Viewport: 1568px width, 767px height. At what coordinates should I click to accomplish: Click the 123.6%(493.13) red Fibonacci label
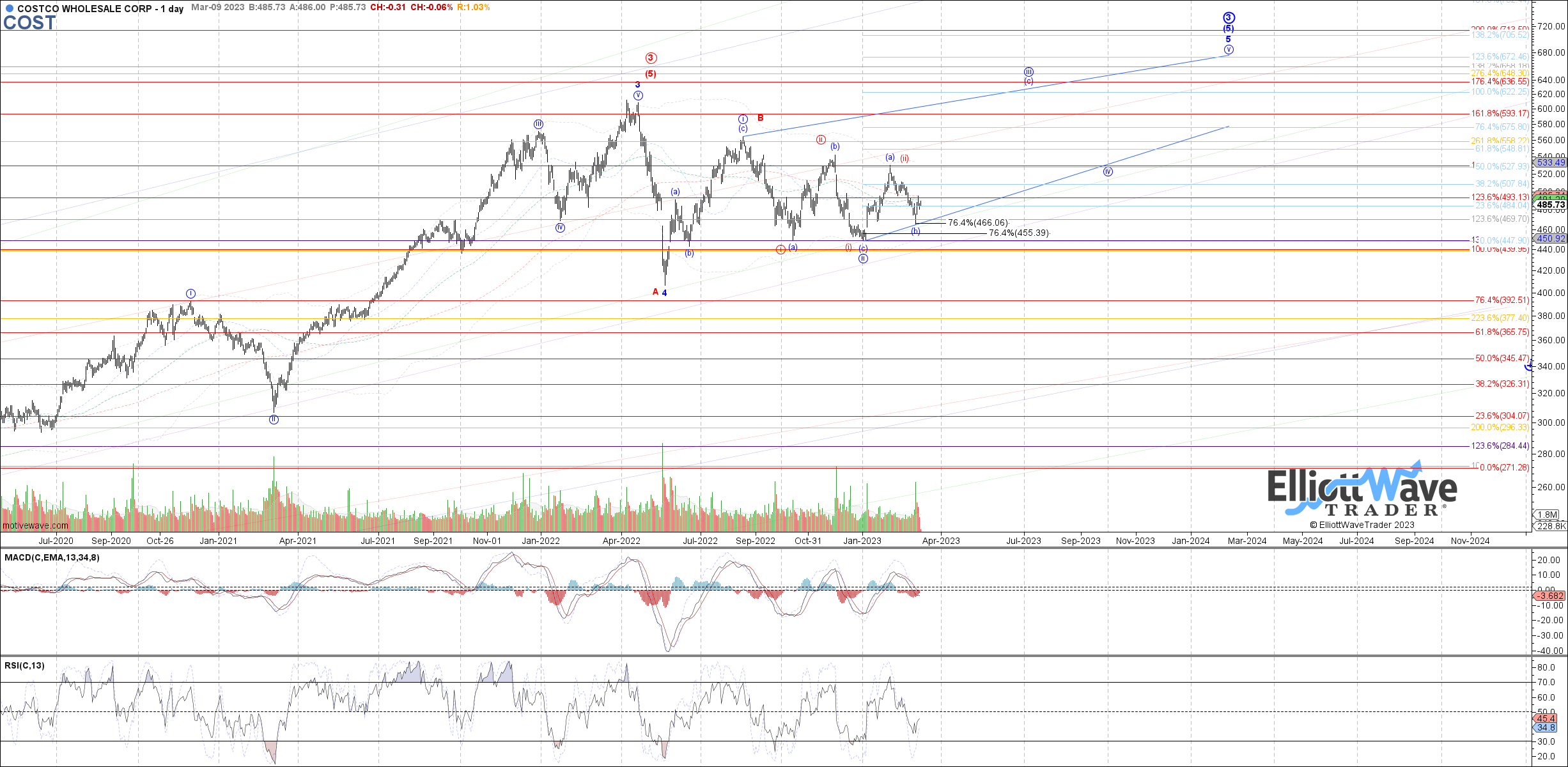pyautogui.click(x=1500, y=198)
